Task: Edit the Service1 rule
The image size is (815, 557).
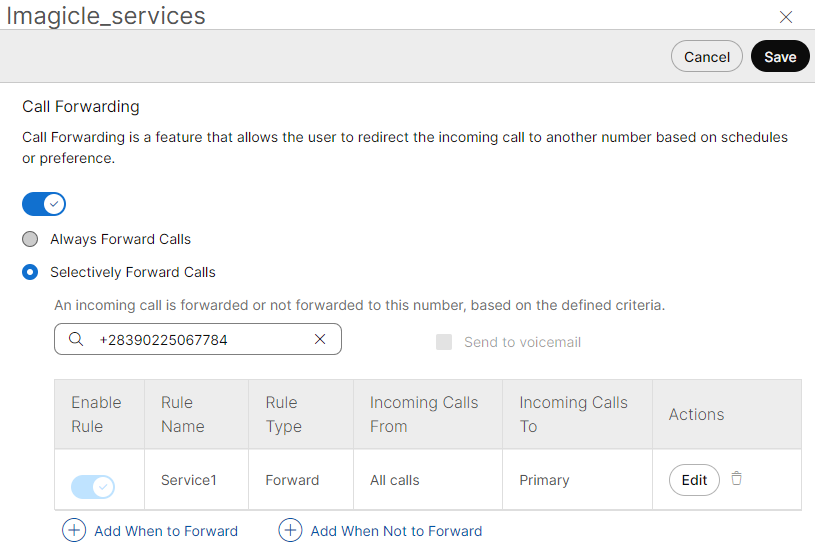Action: [x=694, y=480]
